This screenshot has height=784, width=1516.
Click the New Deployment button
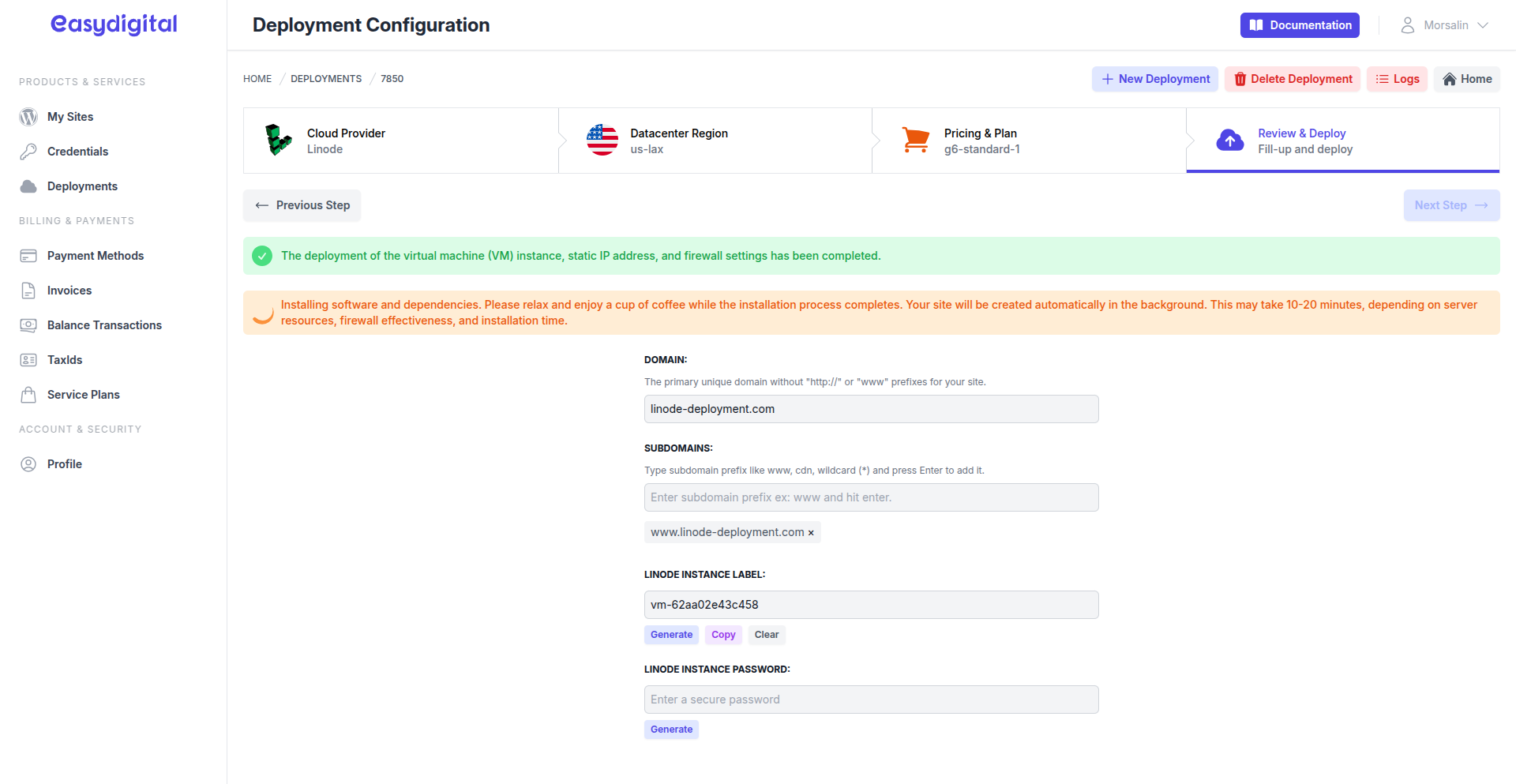[1154, 79]
